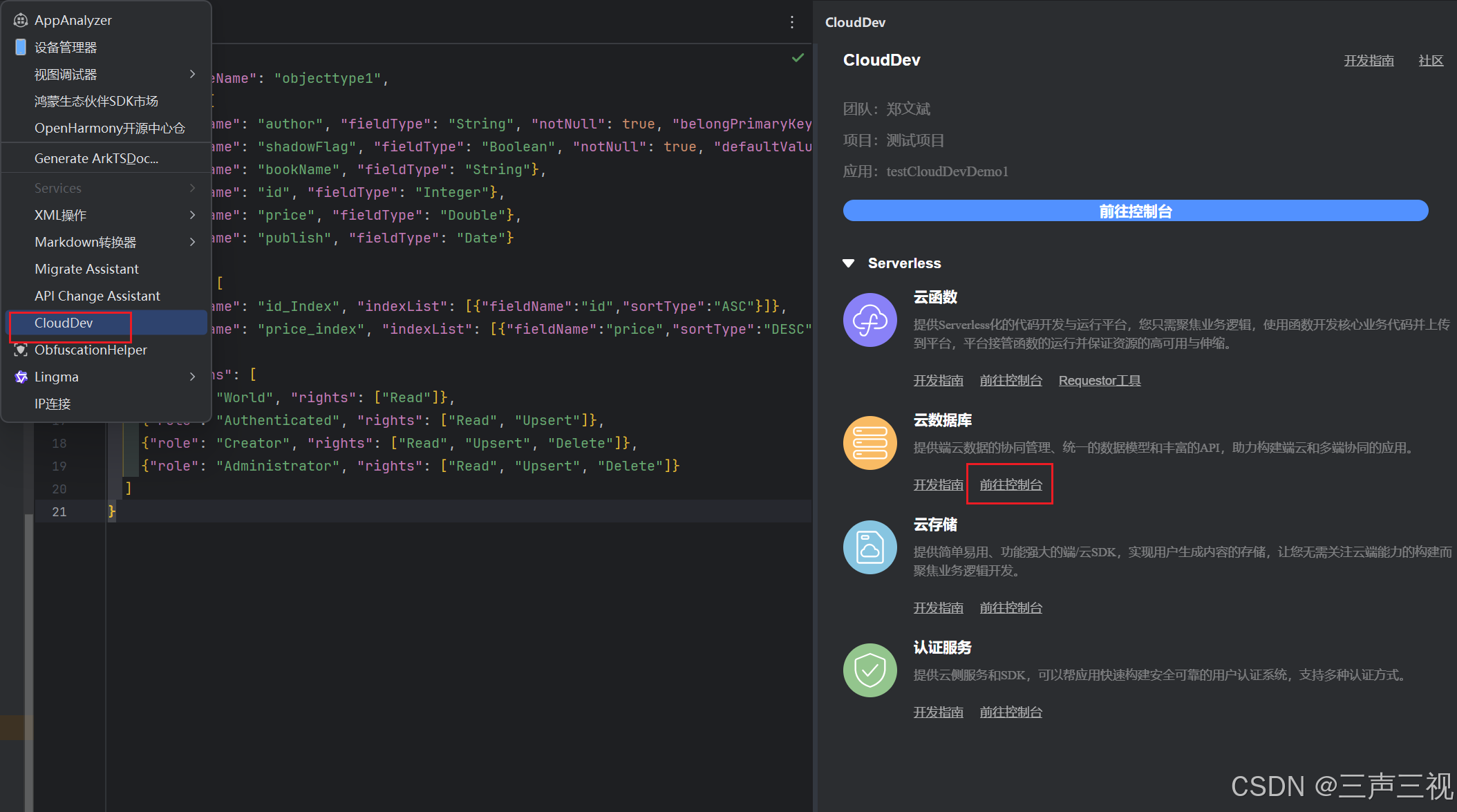Choose Migrate Assistant menu entry
The image size is (1457, 812).
tap(86, 269)
